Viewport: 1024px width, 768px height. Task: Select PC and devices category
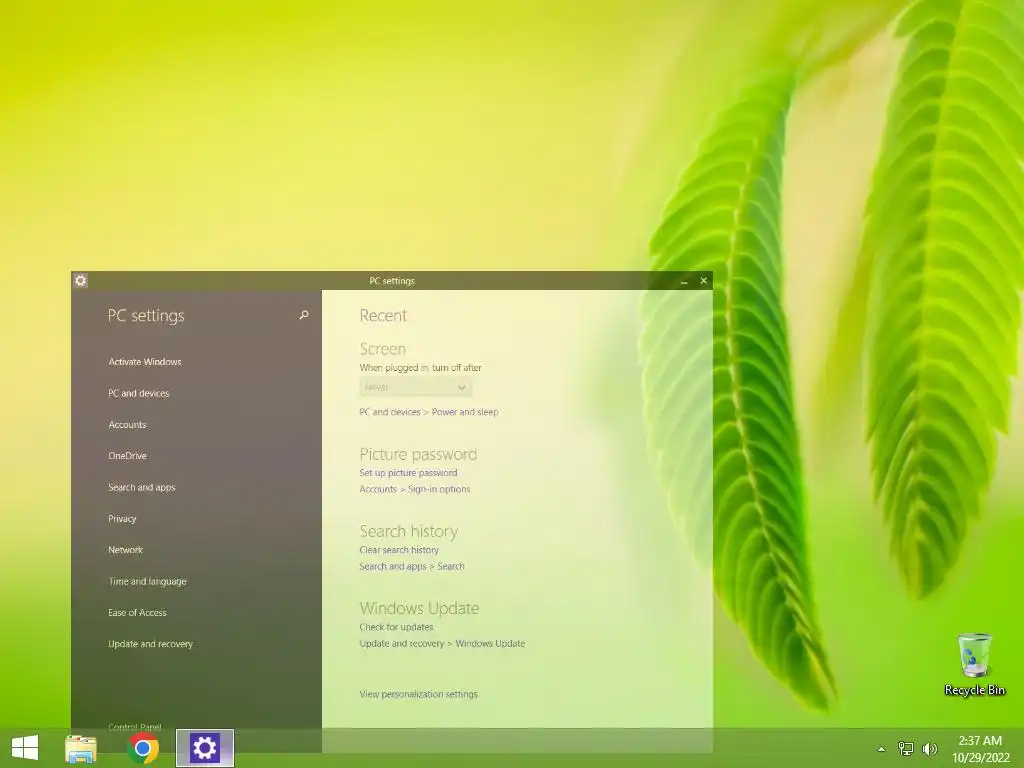138,393
